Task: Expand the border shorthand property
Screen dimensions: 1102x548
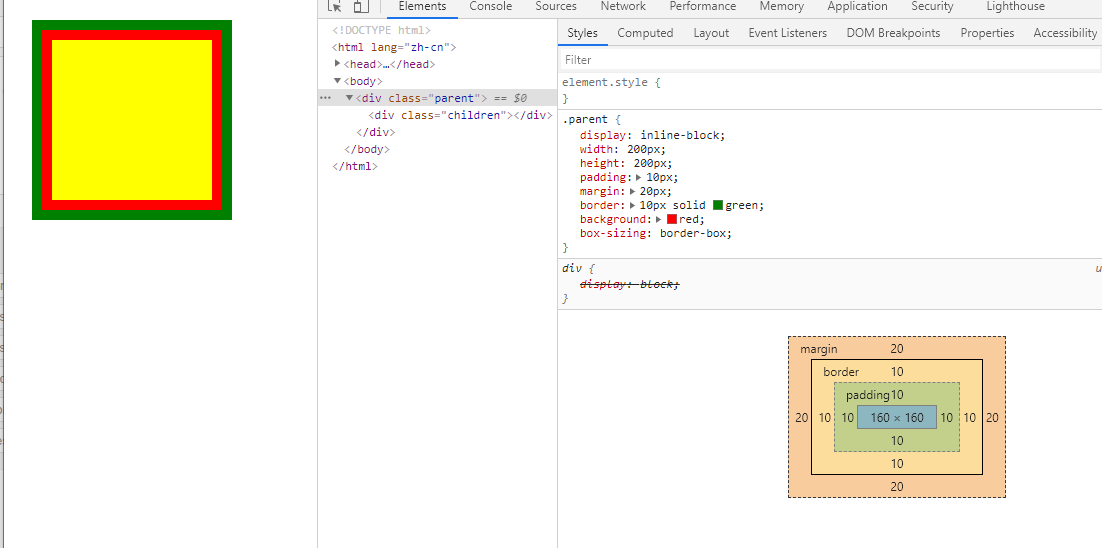Action: coord(633,206)
